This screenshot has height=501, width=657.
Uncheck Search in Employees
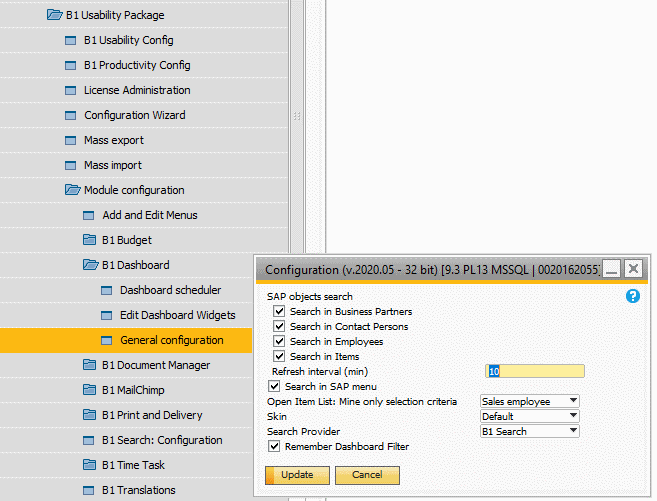coord(279,341)
